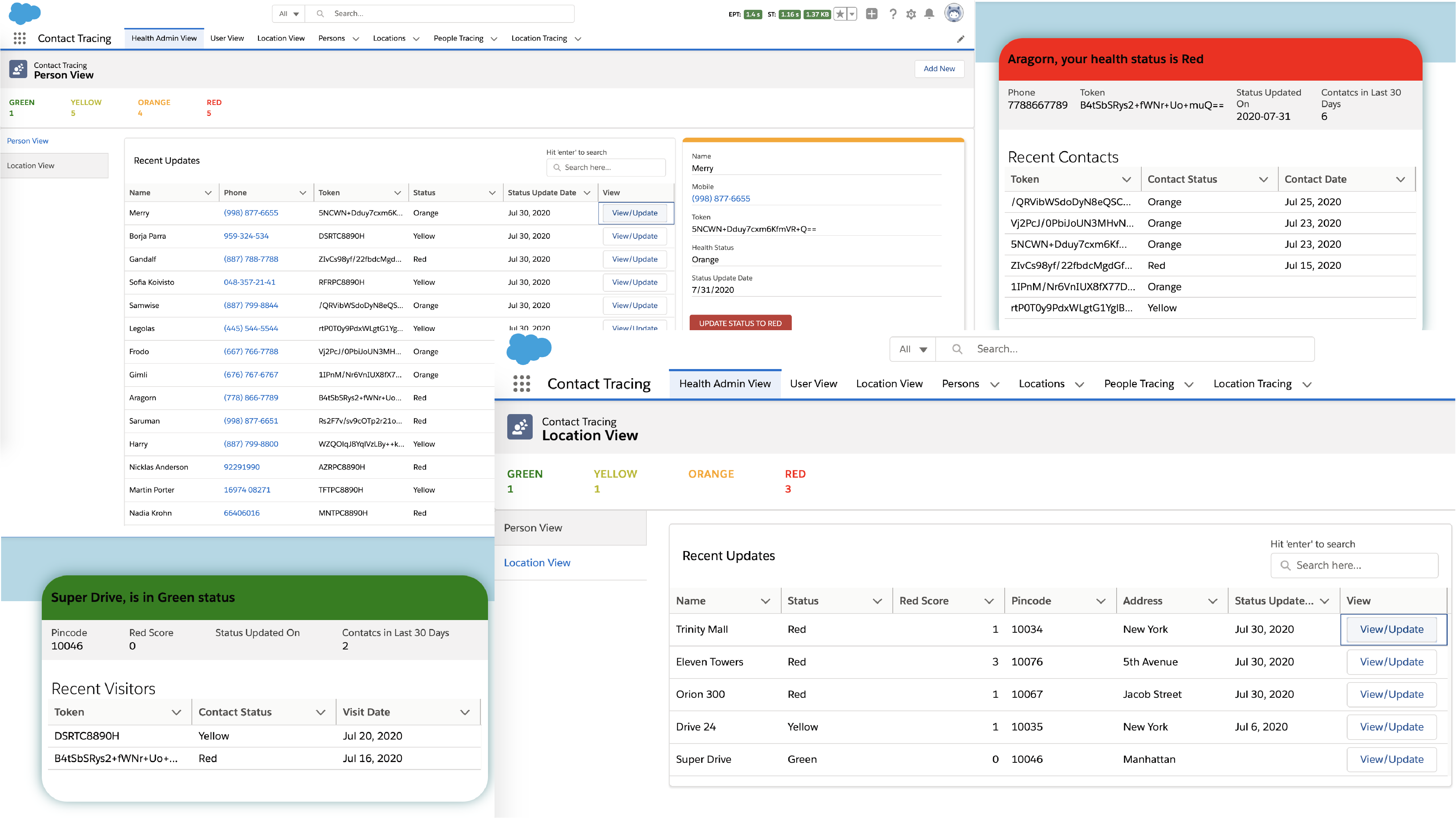Screen dimensions: 1456x818
Task: Click the Salesforce cloud logo in the Location View window
Action: click(529, 349)
